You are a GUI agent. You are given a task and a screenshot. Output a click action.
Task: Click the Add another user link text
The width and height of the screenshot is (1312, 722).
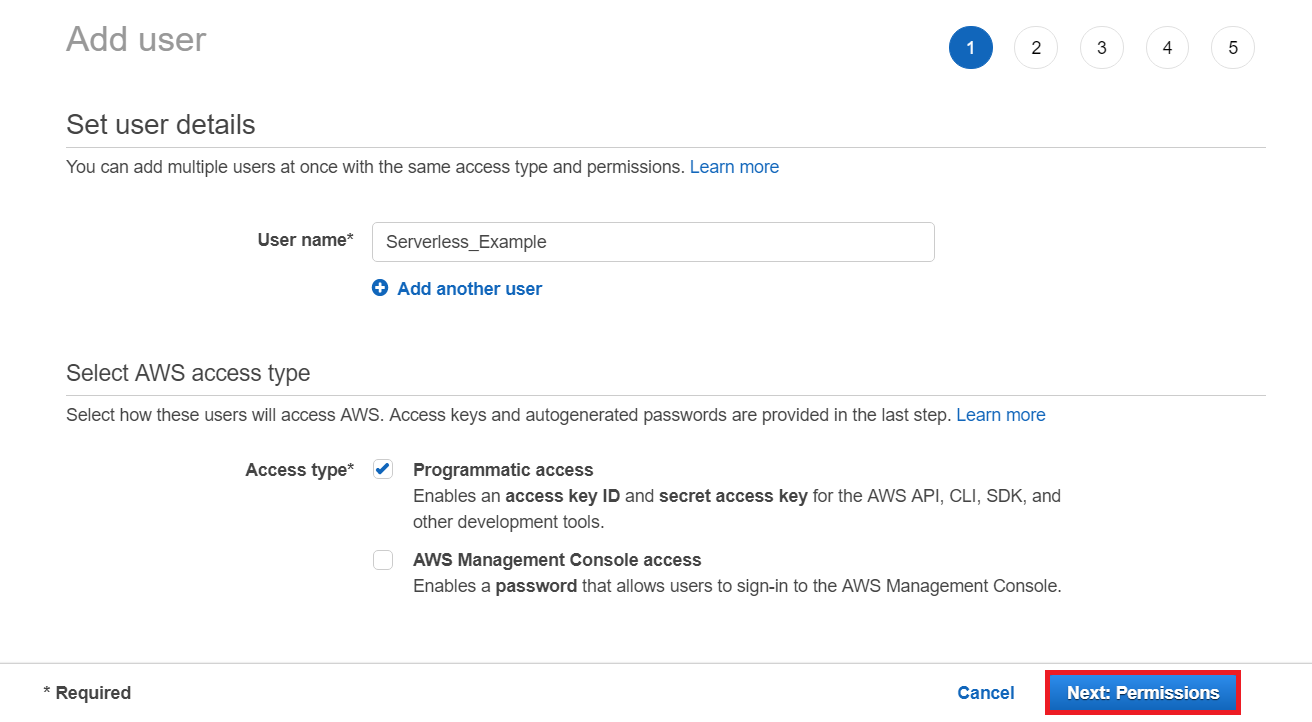pyautogui.click(x=469, y=289)
